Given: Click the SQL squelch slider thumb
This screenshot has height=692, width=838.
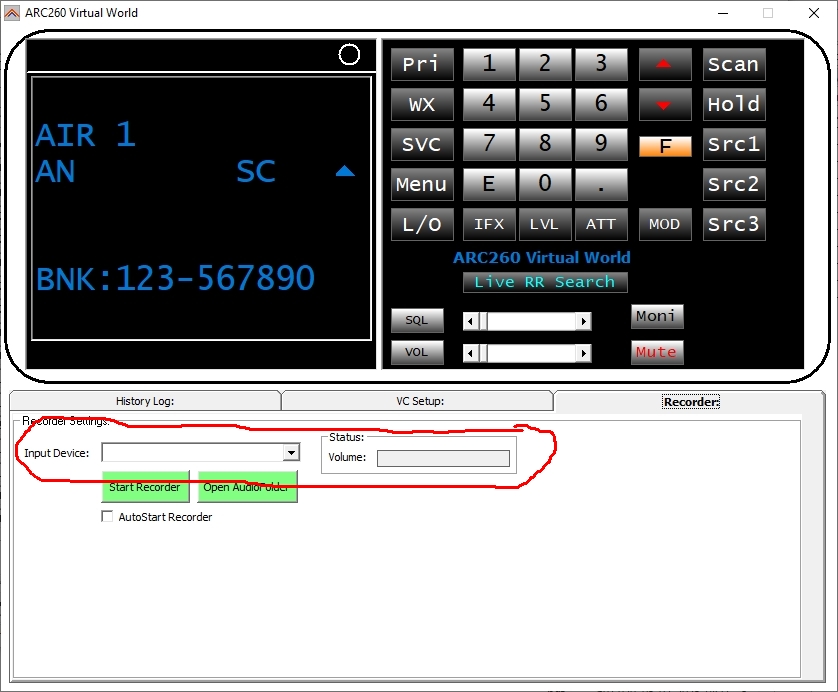Looking at the screenshot, I should (484, 322).
